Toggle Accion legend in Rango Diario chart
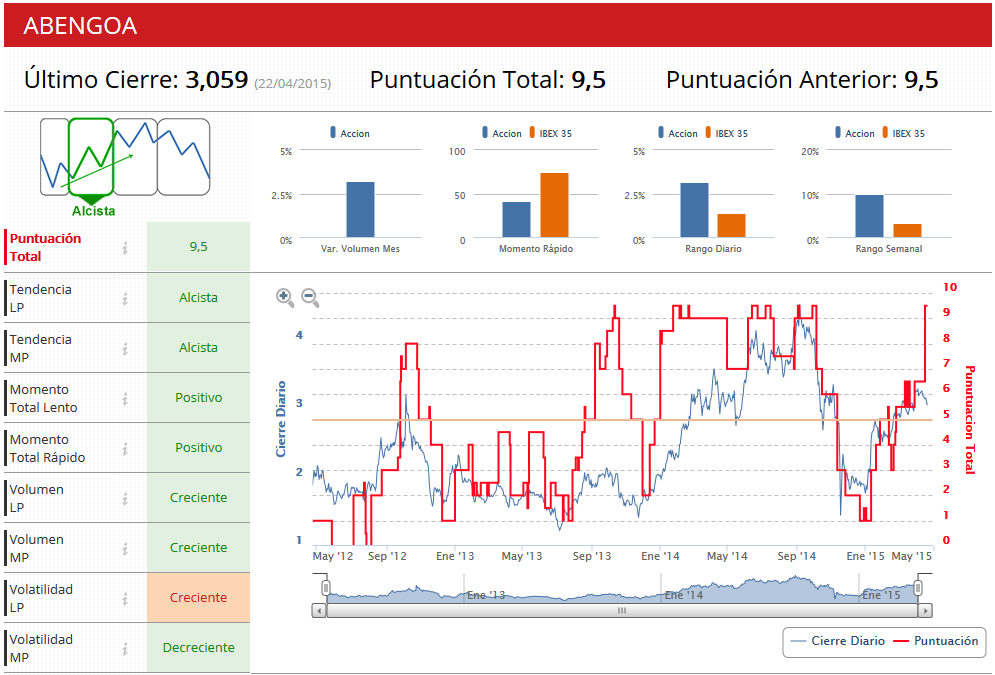The image size is (995, 675). pyautogui.click(x=678, y=133)
